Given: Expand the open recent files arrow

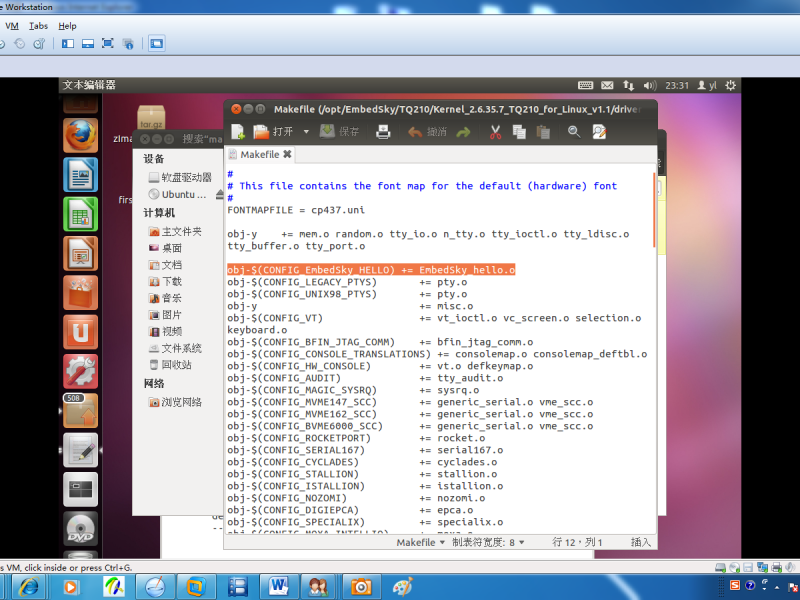Looking at the screenshot, I should (305, 131).
